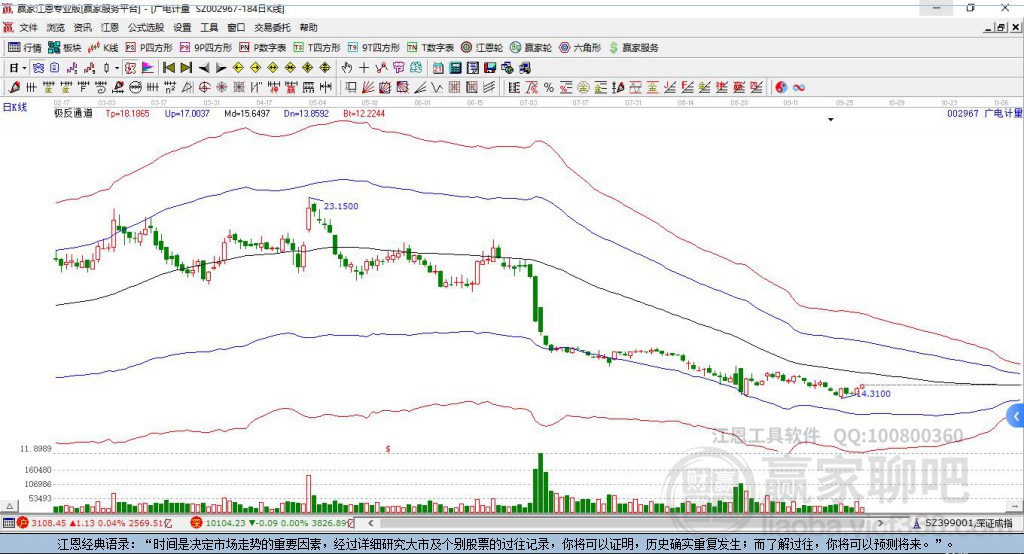This screenshot has height=554, width=1024.
Task: Switch to K线 chart view
Action: pyautogui.click(x=103, y=48)
